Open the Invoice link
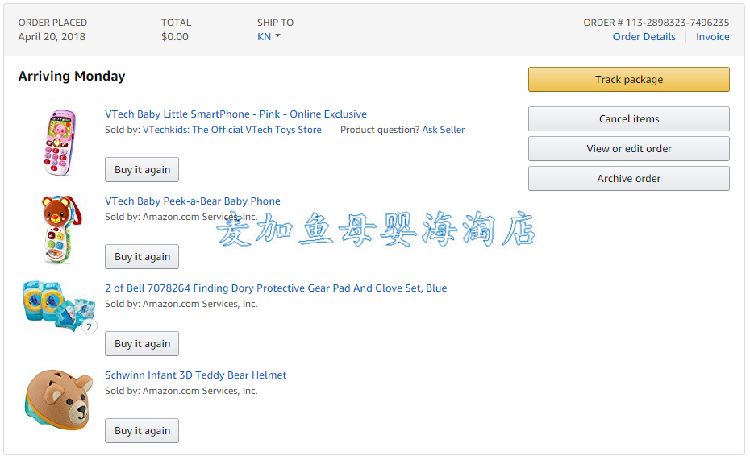750x456 pixels. click(712, 36)
